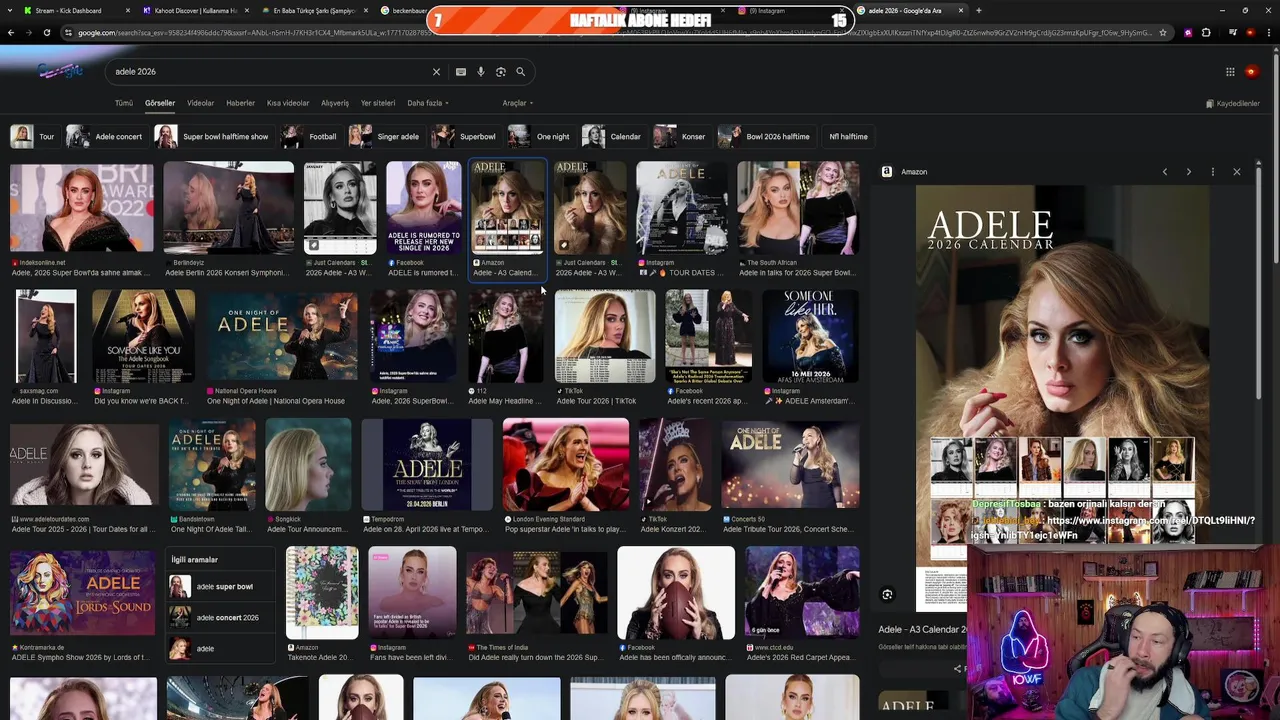Open a new browser tab with plus
Screen dimensions: 1280x720
click(979, 11)
